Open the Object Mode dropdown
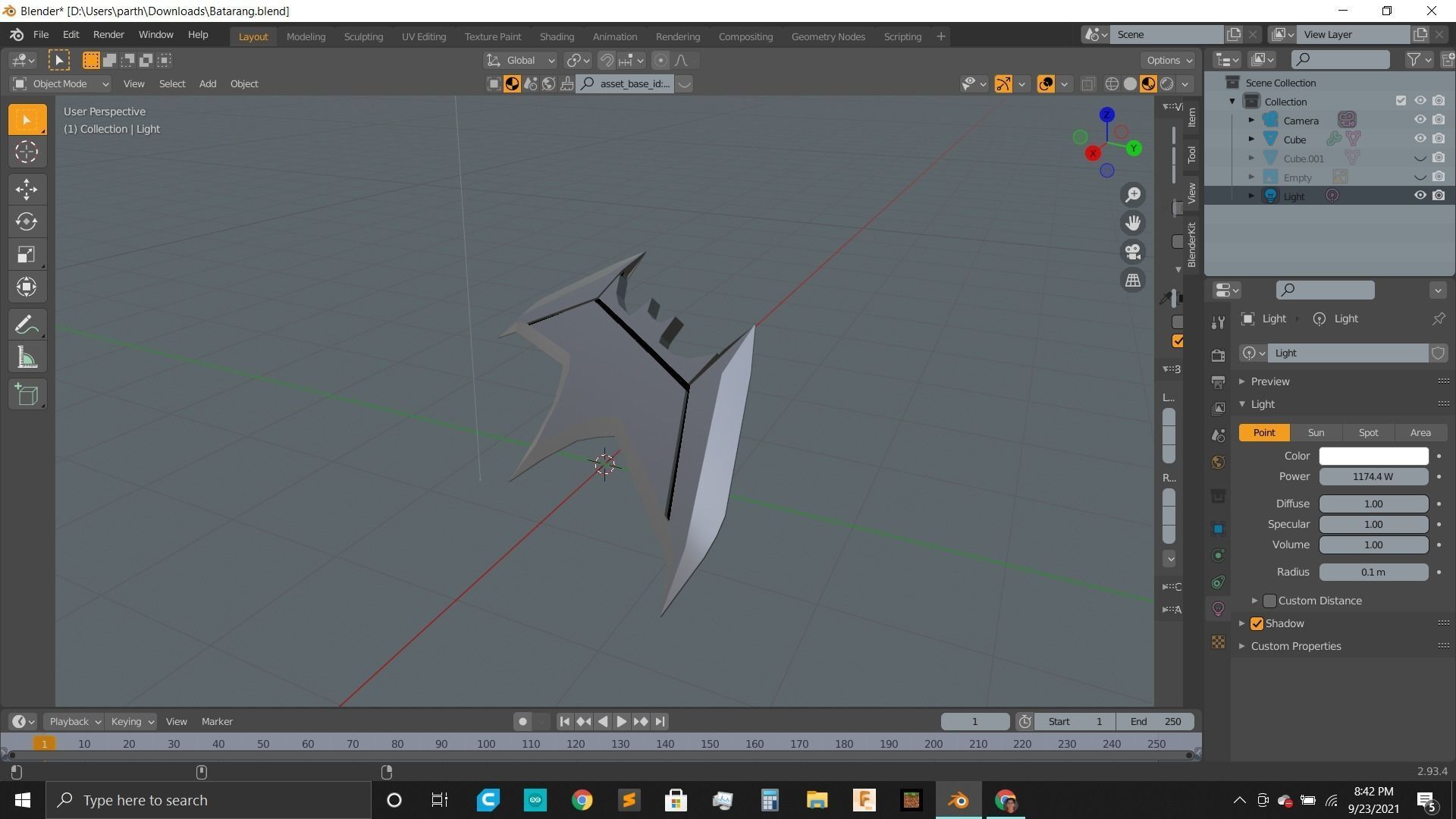 click(x=61, y=84)
